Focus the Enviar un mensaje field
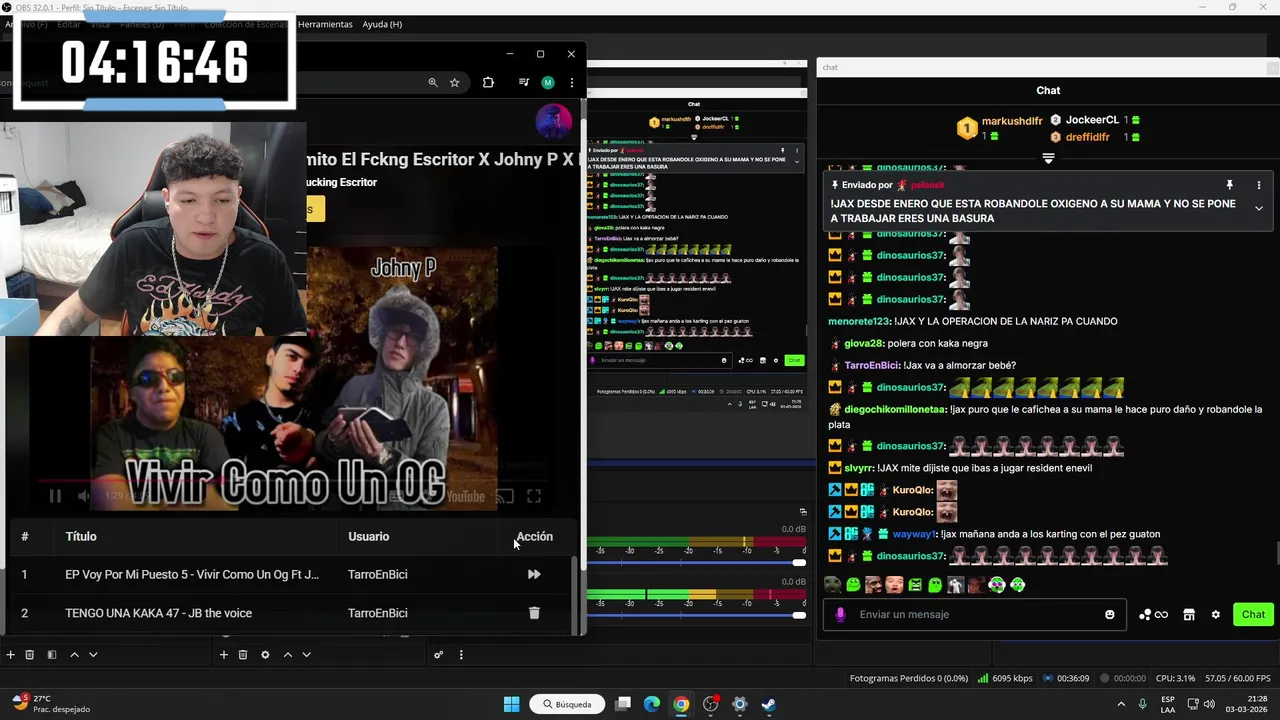The image size is (1280, 720). 975,614
